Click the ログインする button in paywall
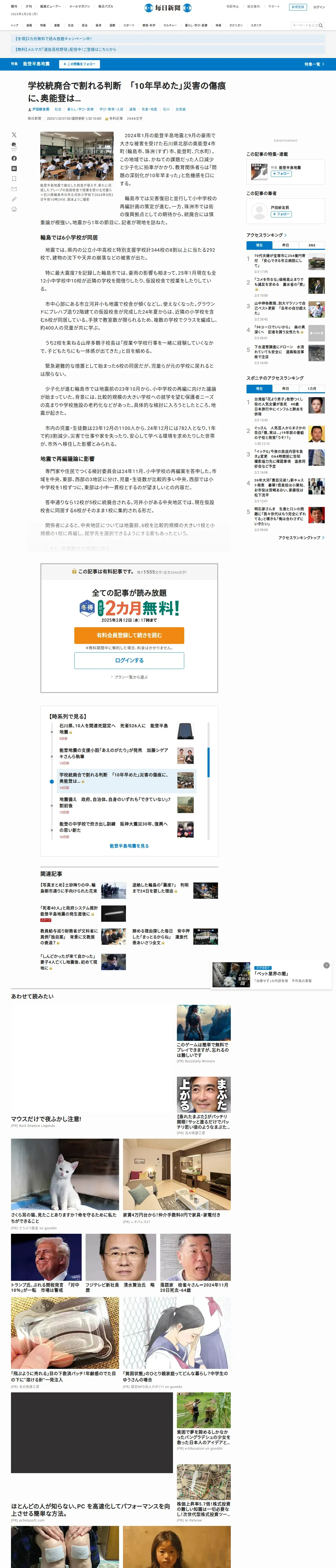 pos(129,660)
